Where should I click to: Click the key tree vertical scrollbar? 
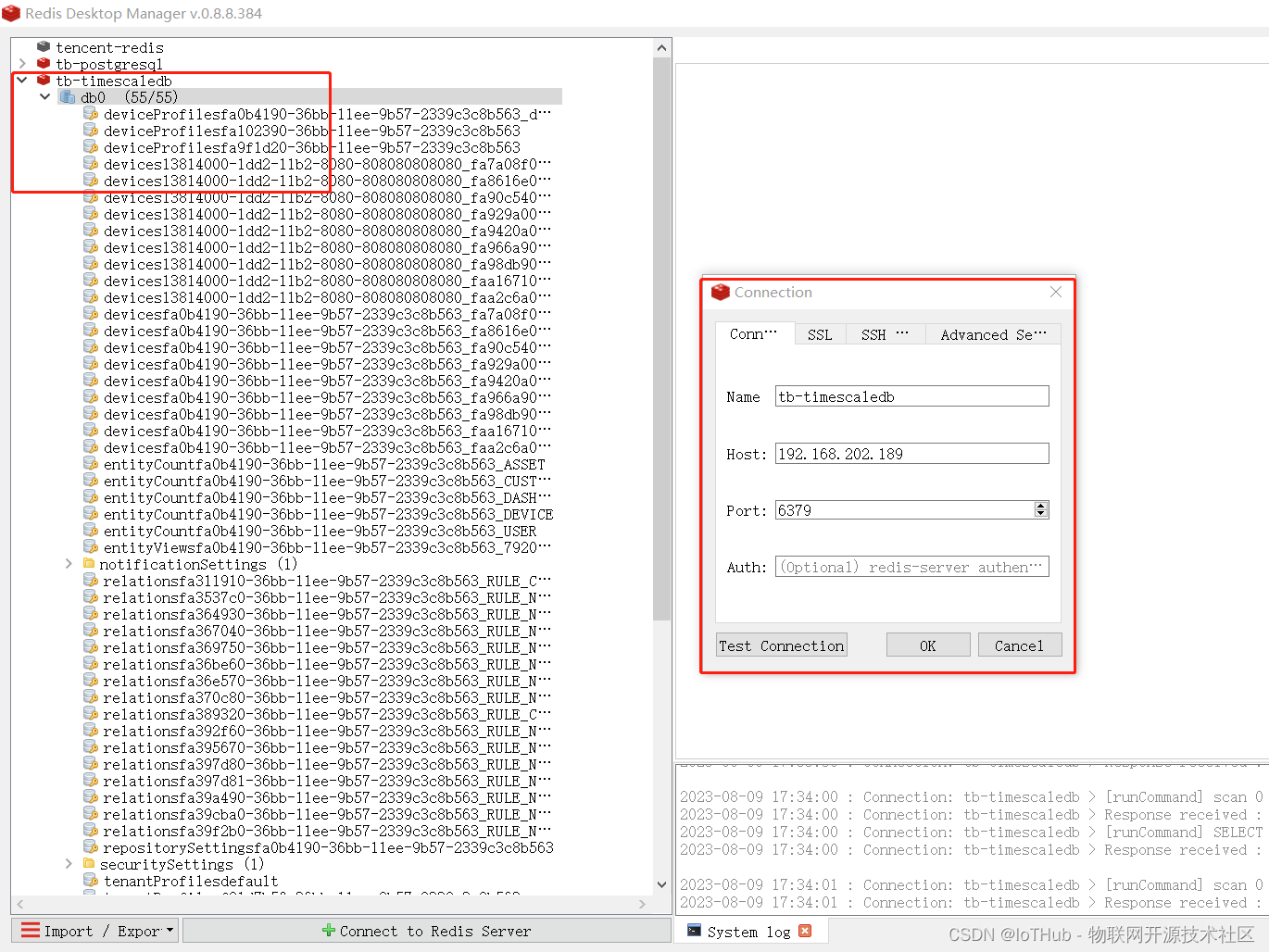(x=661, y=338)
